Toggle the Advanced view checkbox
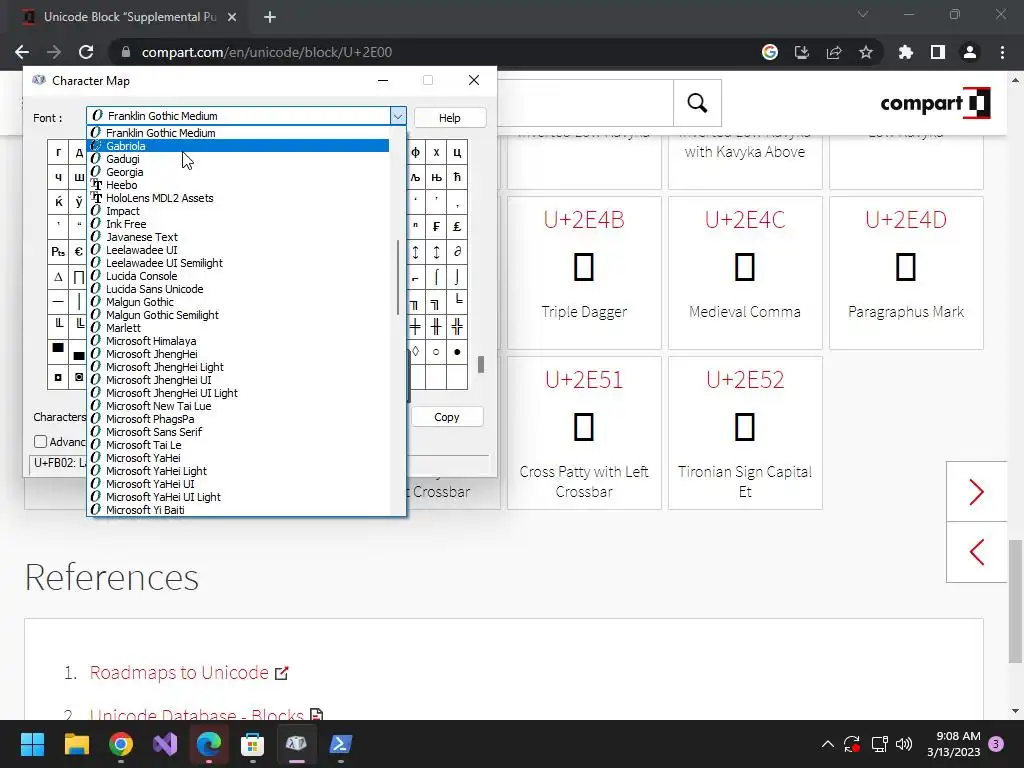Image resolution: width=1024 pixels, height=768 pixels. pos(40,441)
